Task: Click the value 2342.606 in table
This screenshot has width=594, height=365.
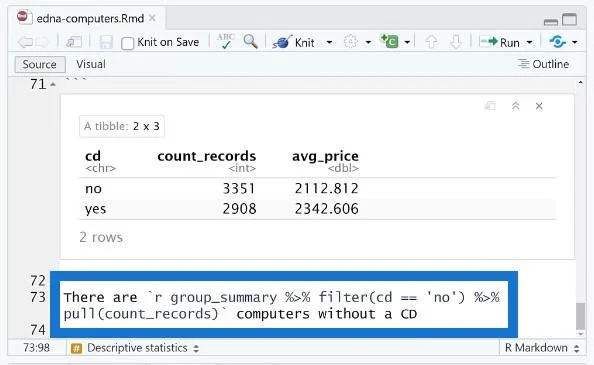Action: tap(327, 209)
